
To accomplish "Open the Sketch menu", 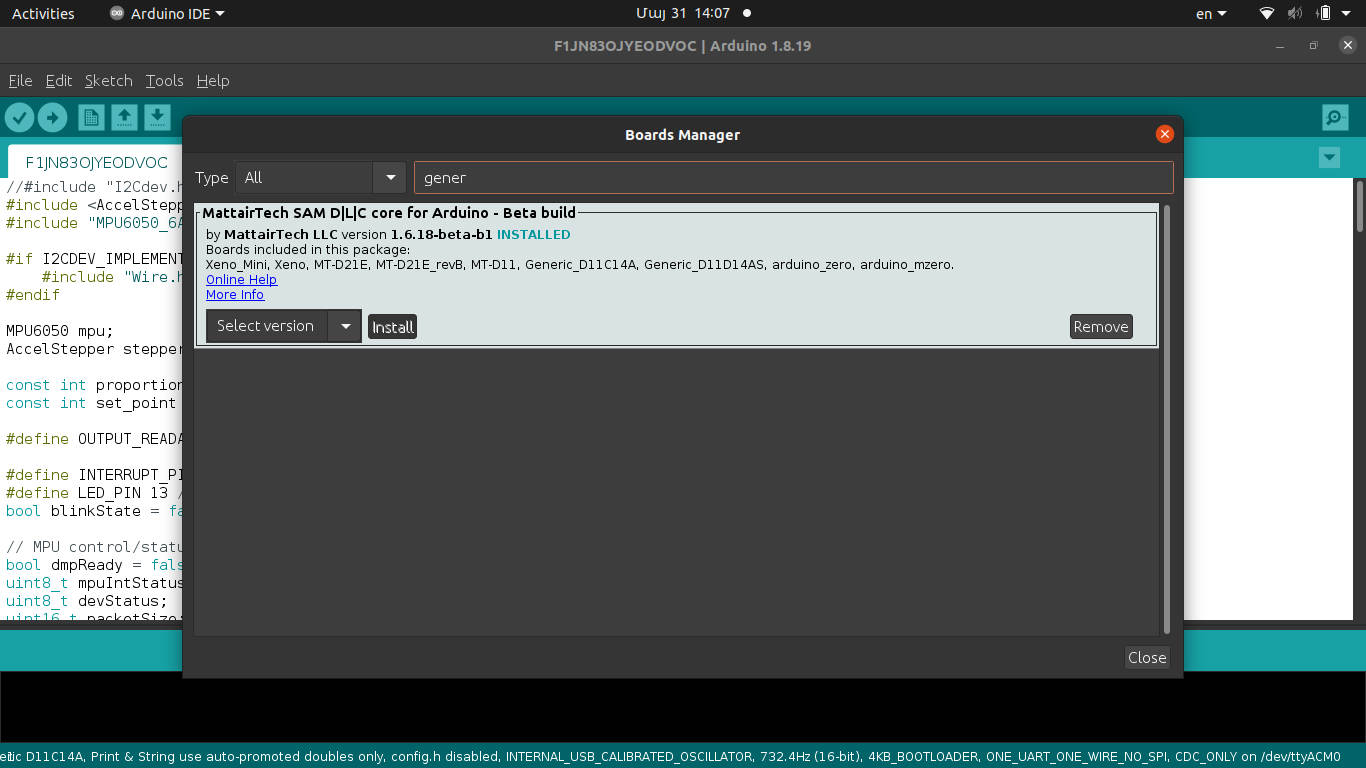I will 108,81.
